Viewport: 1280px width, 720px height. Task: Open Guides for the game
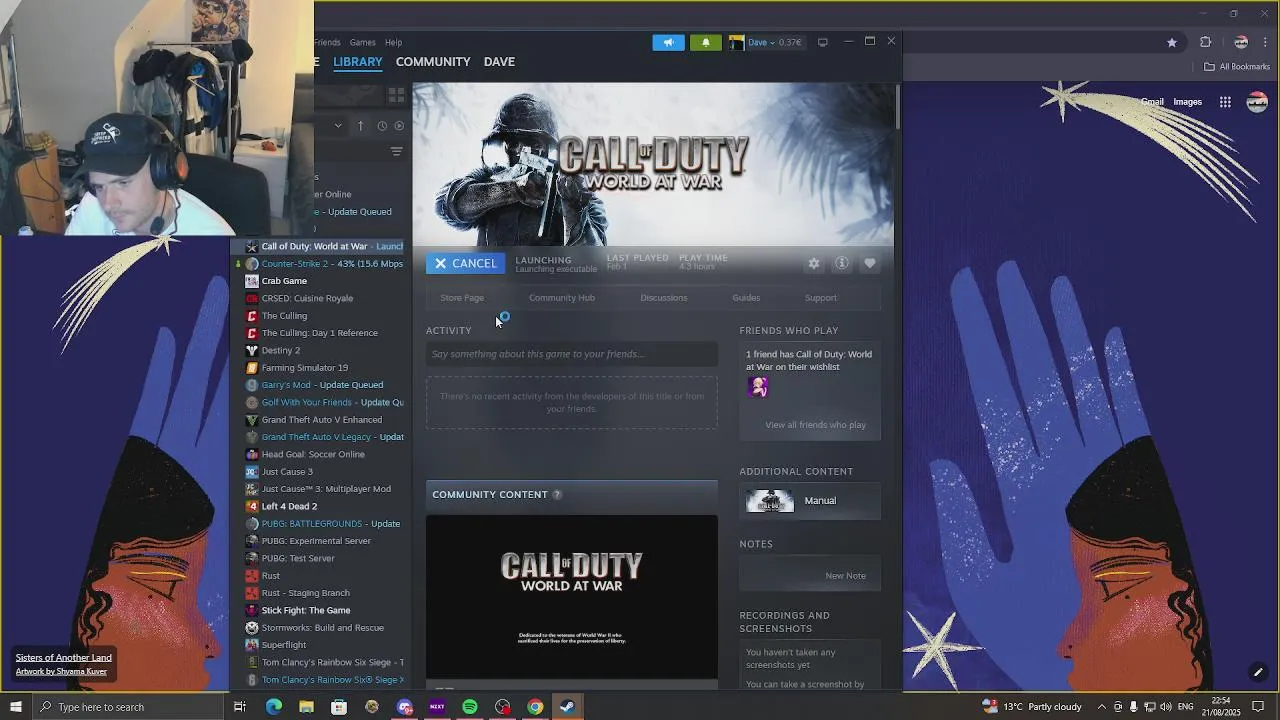click(x=746, y=298)
